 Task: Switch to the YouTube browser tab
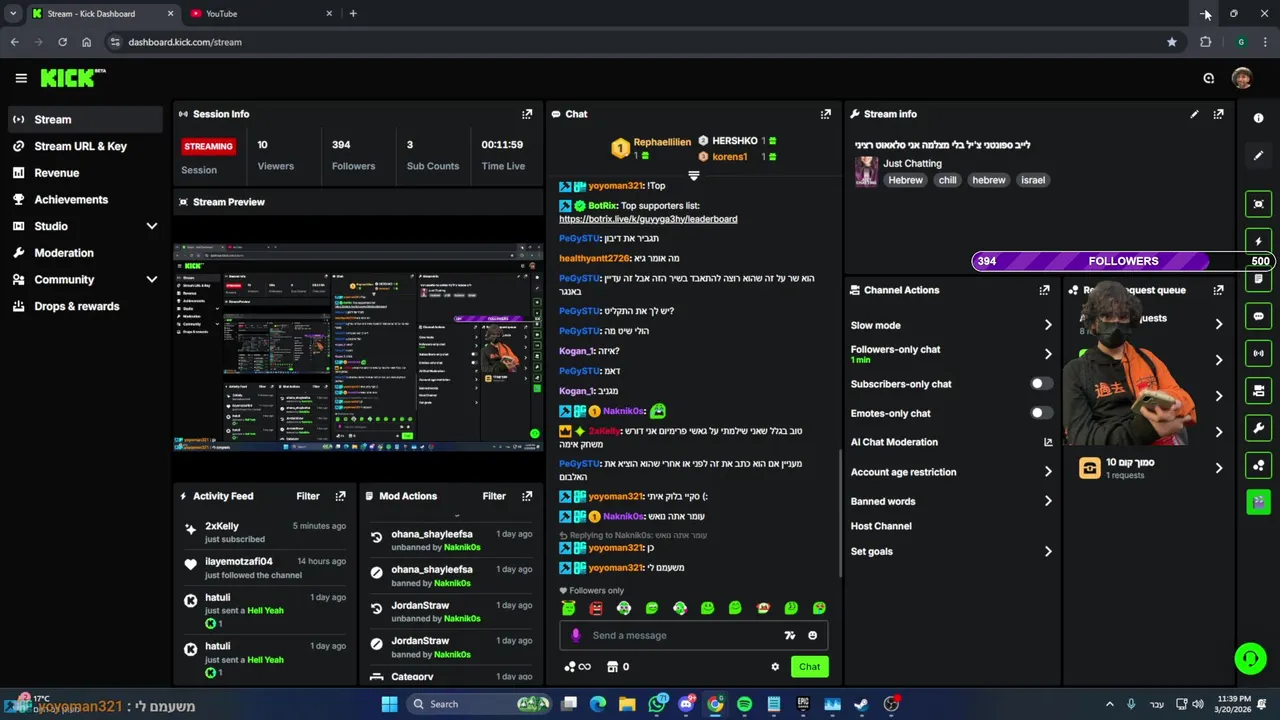[x=260, y=14]
